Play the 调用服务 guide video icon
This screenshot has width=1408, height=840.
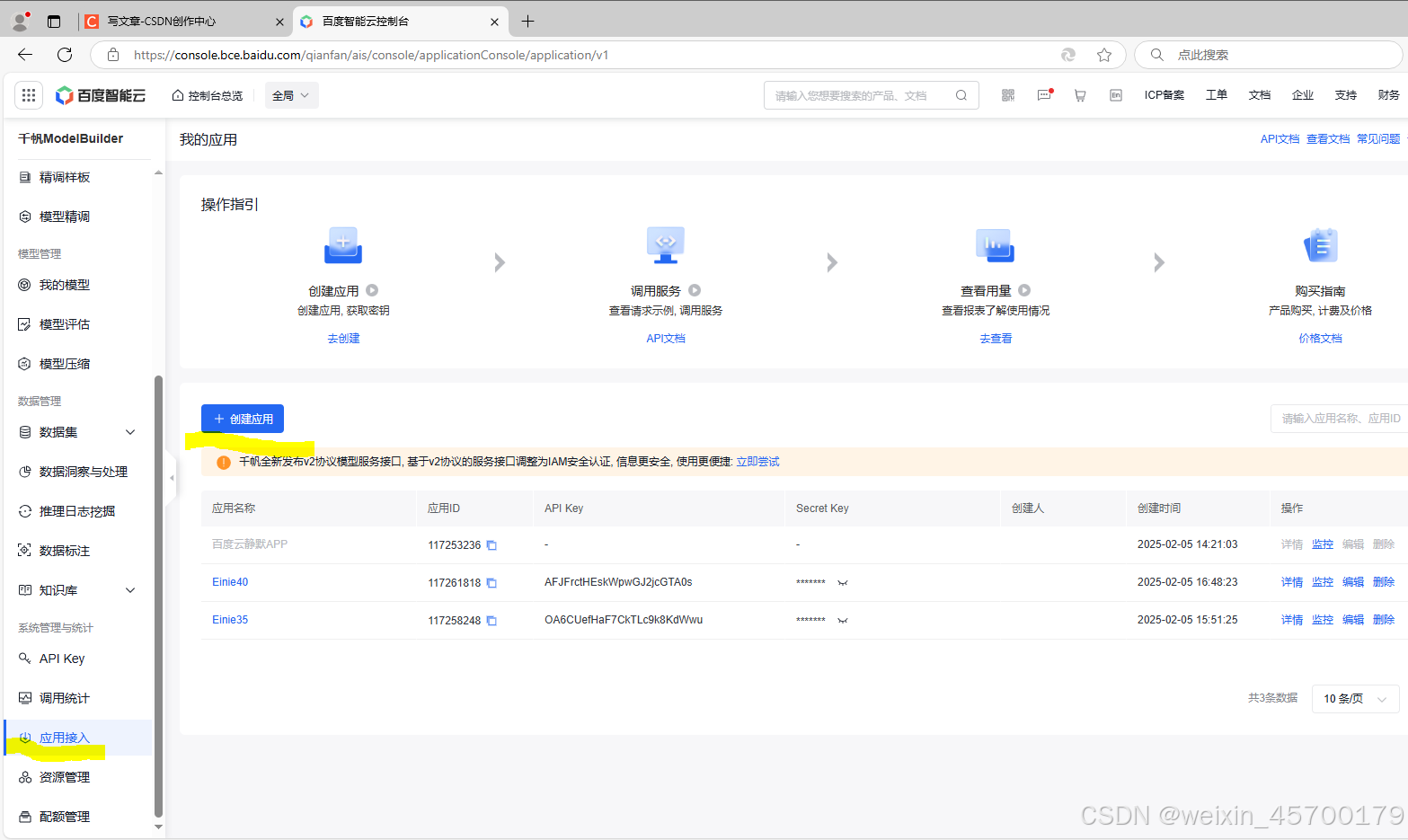click(695, 290)
